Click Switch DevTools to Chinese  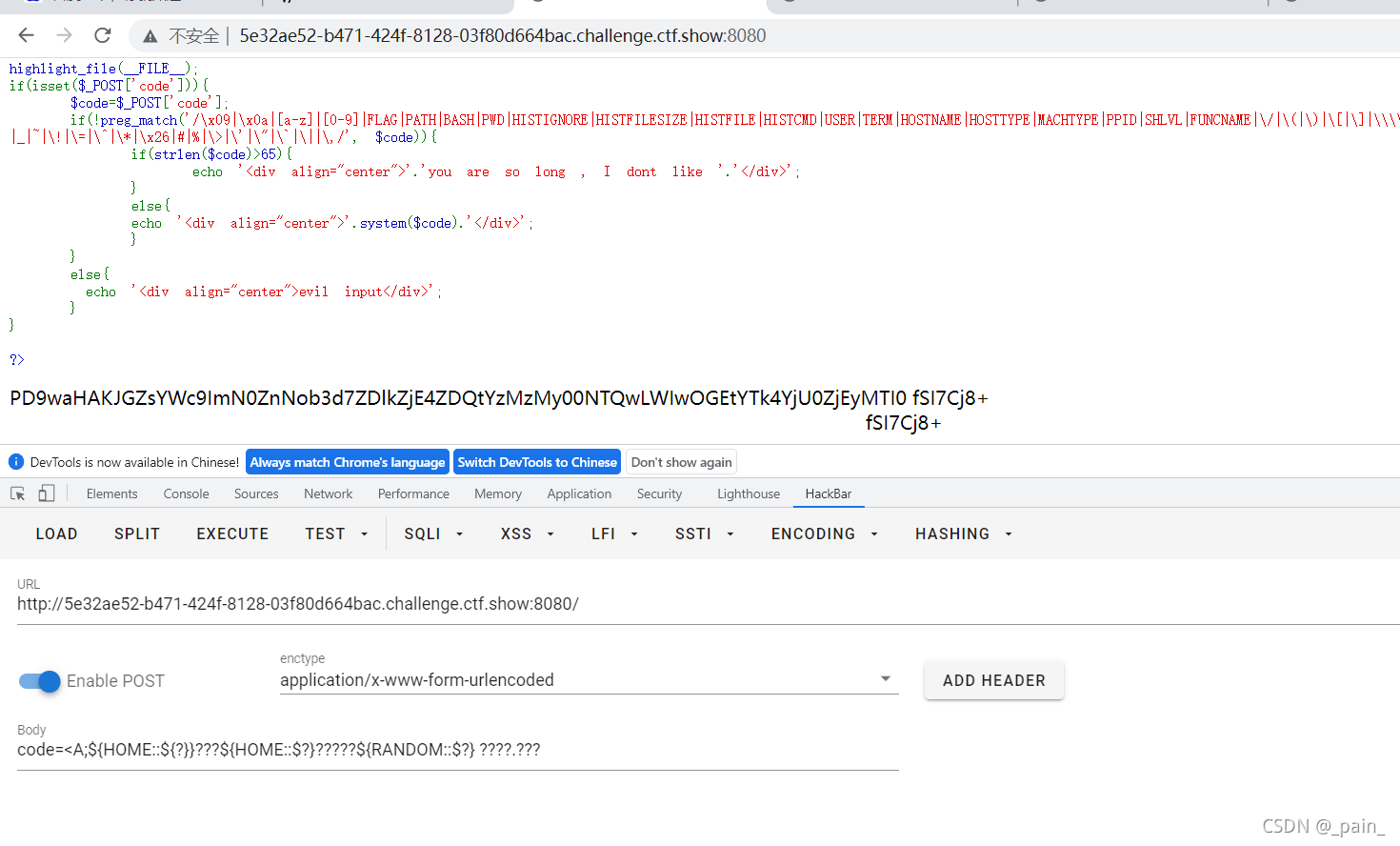coord(537,462)
